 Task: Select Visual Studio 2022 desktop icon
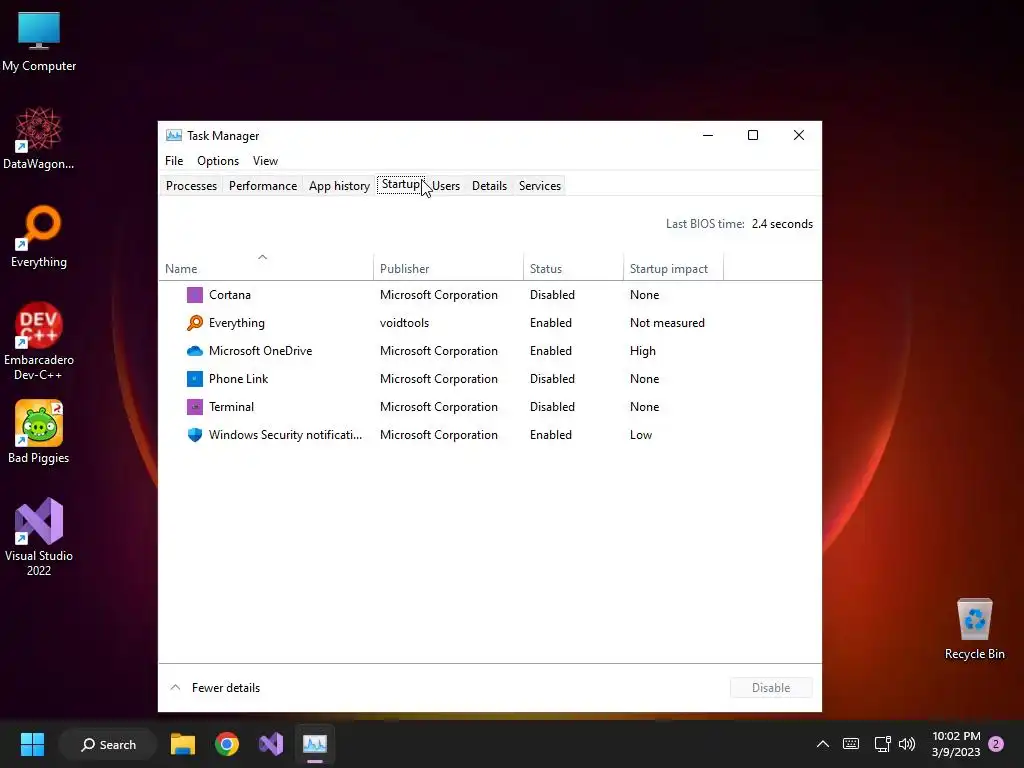point(39,537)
